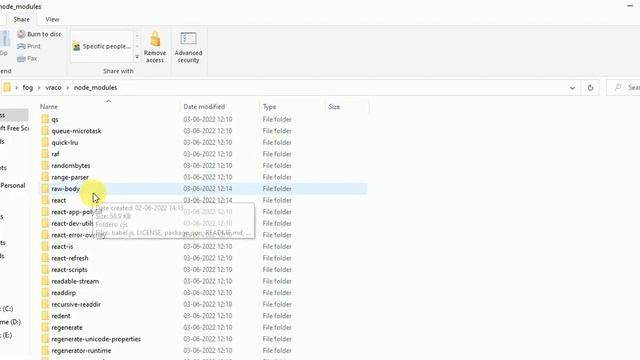Select the redent folder icon
This screenshot has height=360, width=640.
point(45,316)
